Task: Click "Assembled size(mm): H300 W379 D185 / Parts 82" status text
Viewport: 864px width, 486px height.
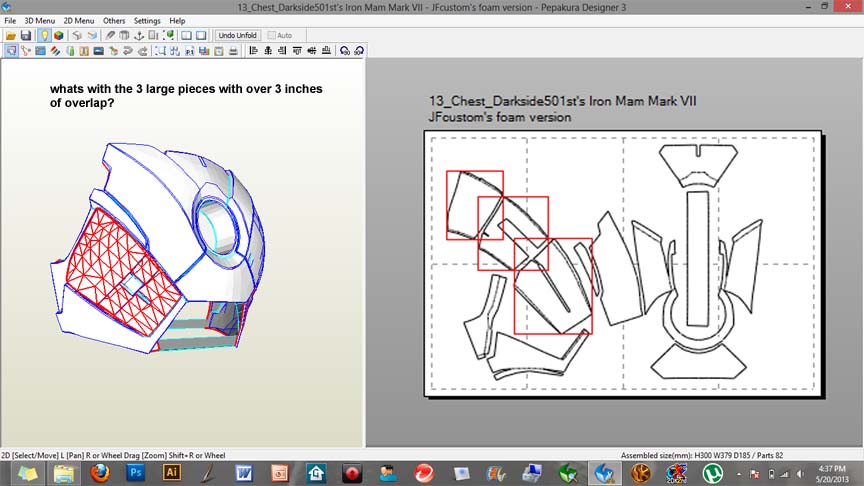Action: click(702, 455)
